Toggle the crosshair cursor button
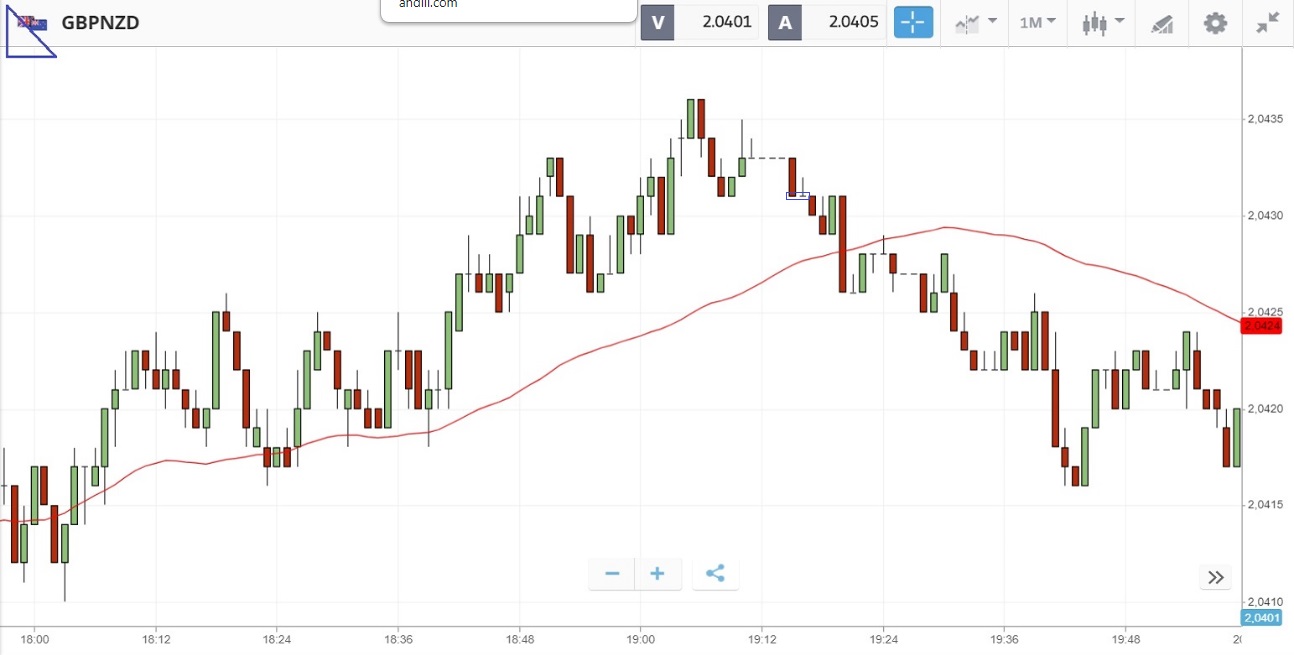The width and height of the screenshot is (1294, 655). tap(912, 22)
